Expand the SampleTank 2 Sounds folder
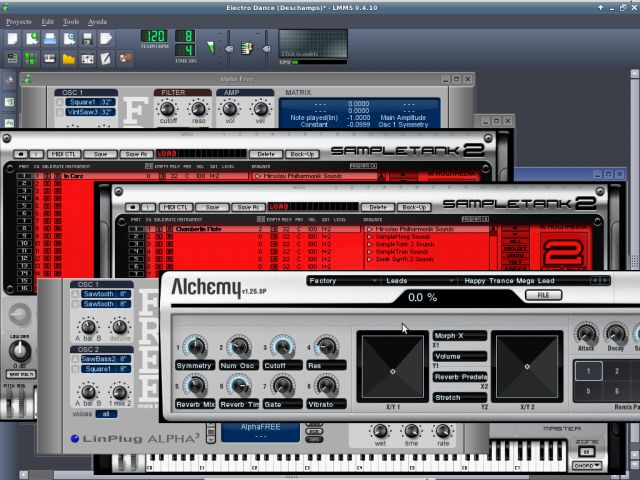 (x=370, y=244)
